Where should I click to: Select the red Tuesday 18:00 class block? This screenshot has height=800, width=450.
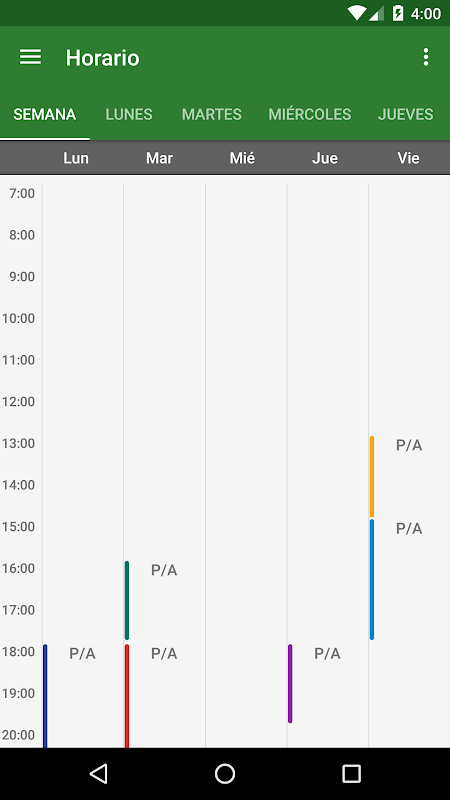coord(164,696)
